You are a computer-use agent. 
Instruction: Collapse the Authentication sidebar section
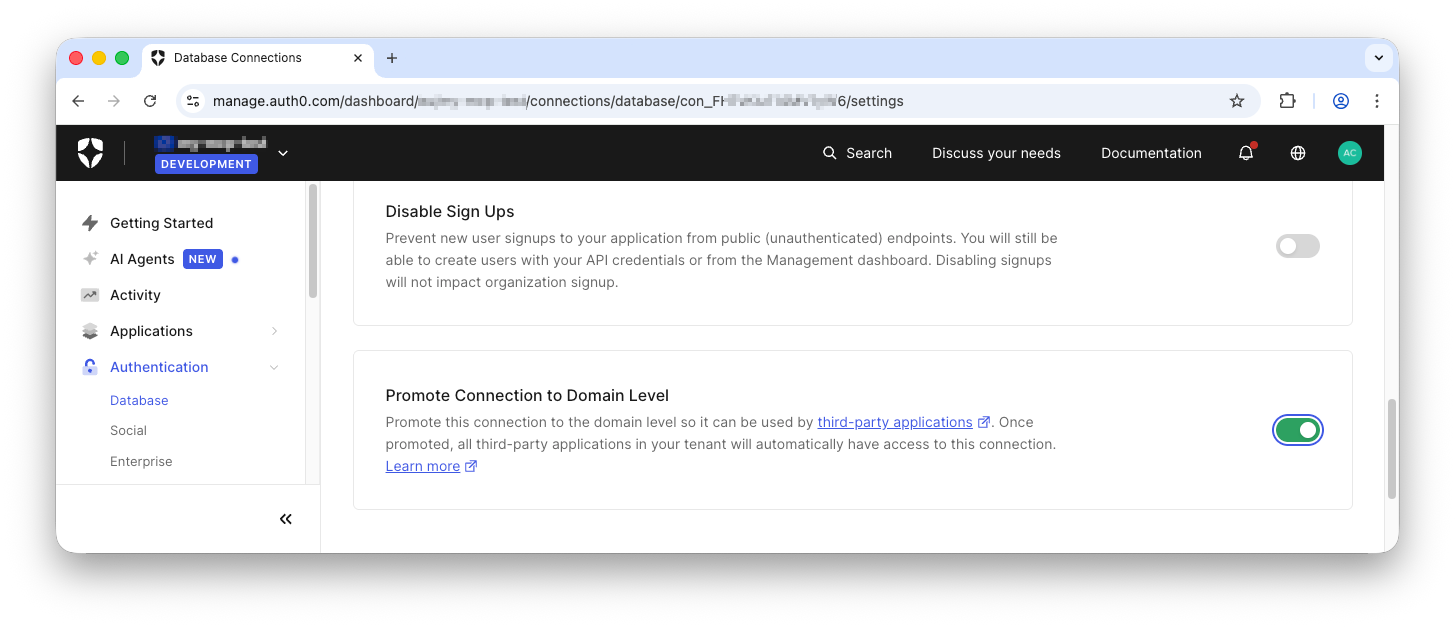tap(274, 367)
